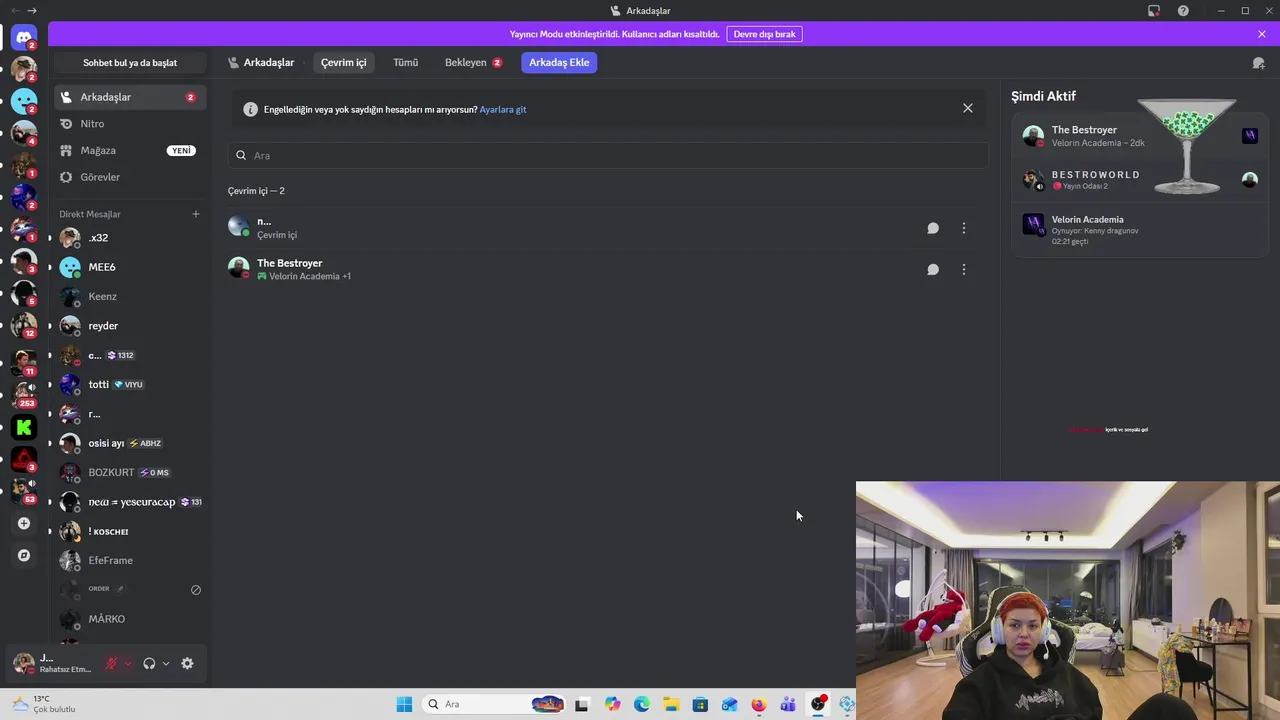
Task: Open DM with MÄRKO
Action: 130,619
